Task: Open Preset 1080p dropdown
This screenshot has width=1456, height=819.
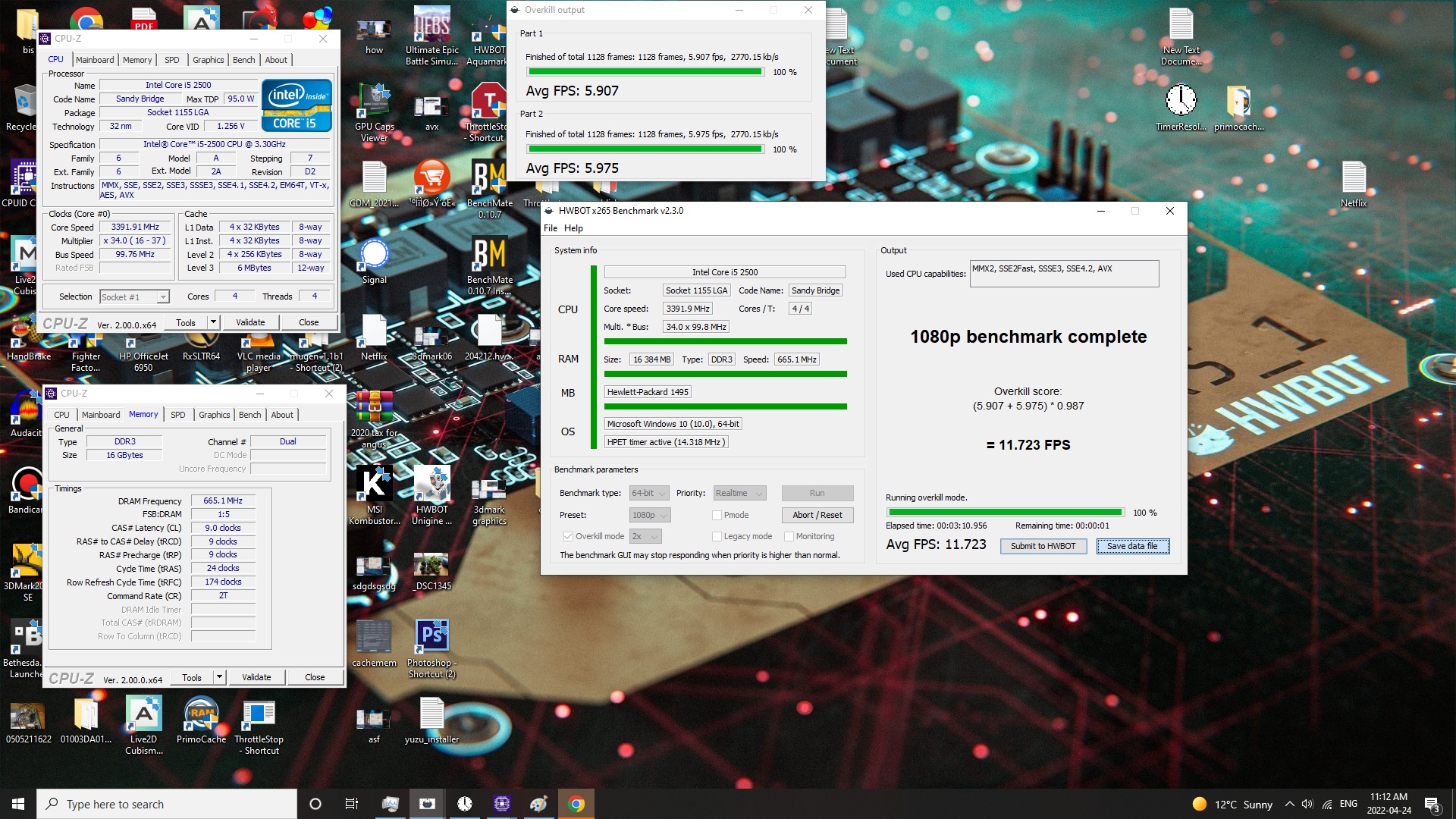Action: (650, 515)
